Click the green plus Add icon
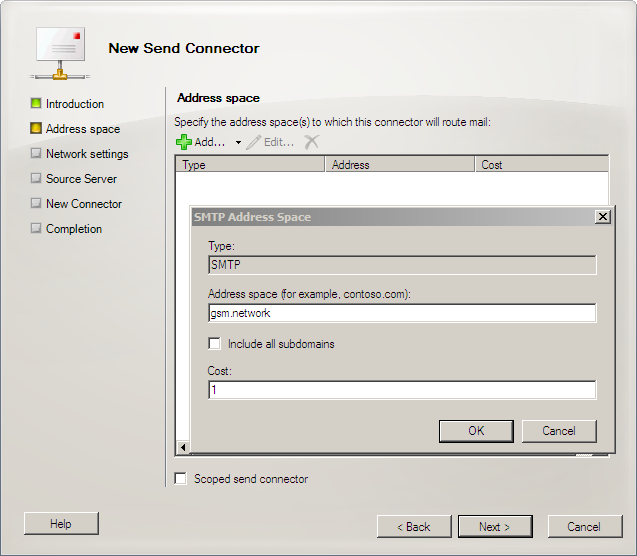The width and height of the screenshot is (637, 556). pos(184,142)
